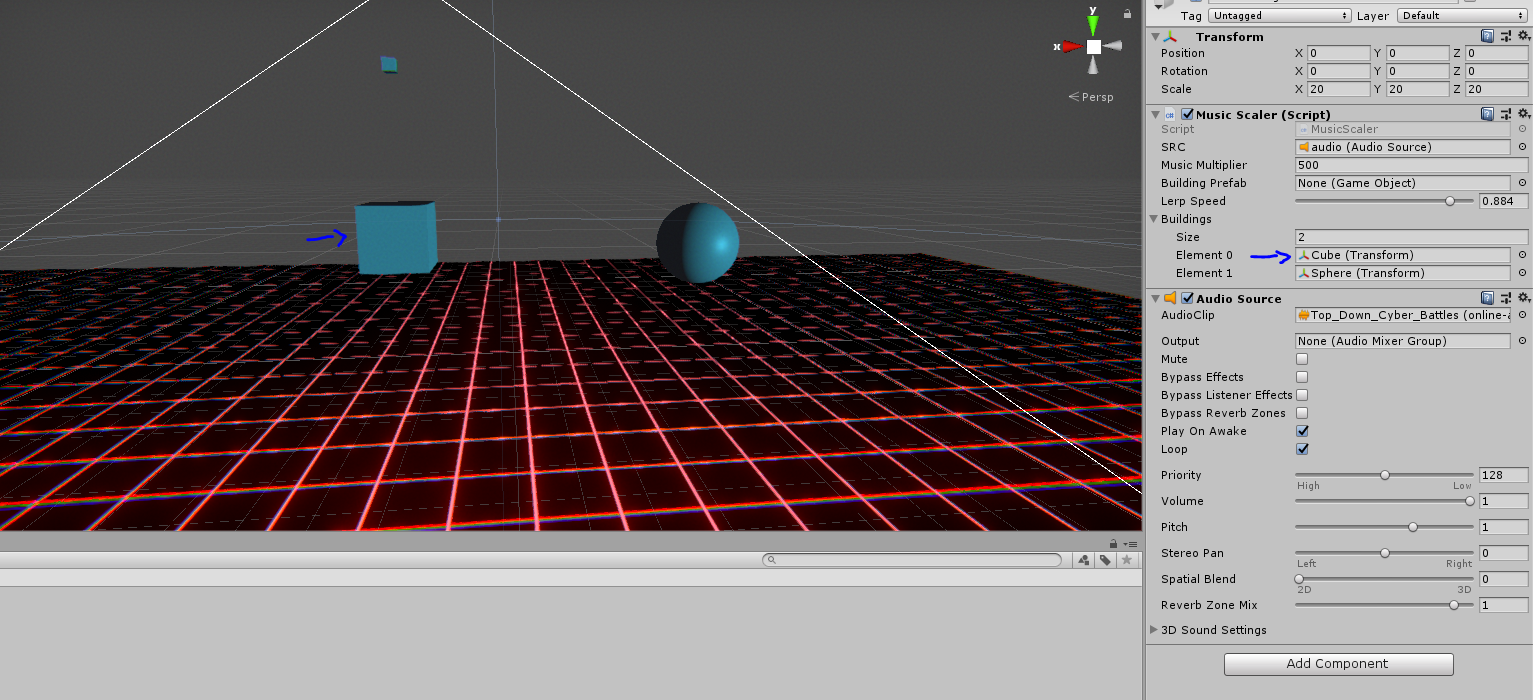
Task: Search by Label tag icon in Project panel
Action: (x=1105, y=560)
